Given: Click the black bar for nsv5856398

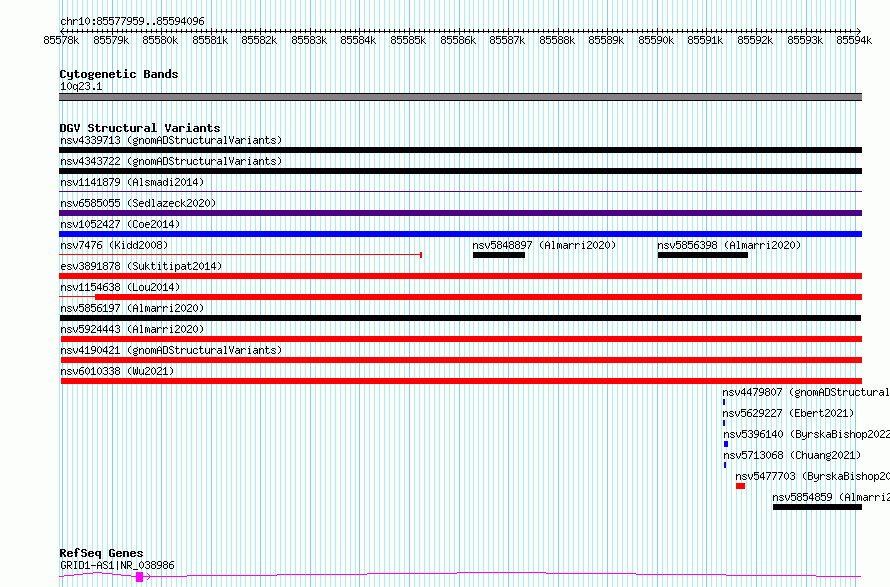Looking at the screenshot, I should [703, 255].
